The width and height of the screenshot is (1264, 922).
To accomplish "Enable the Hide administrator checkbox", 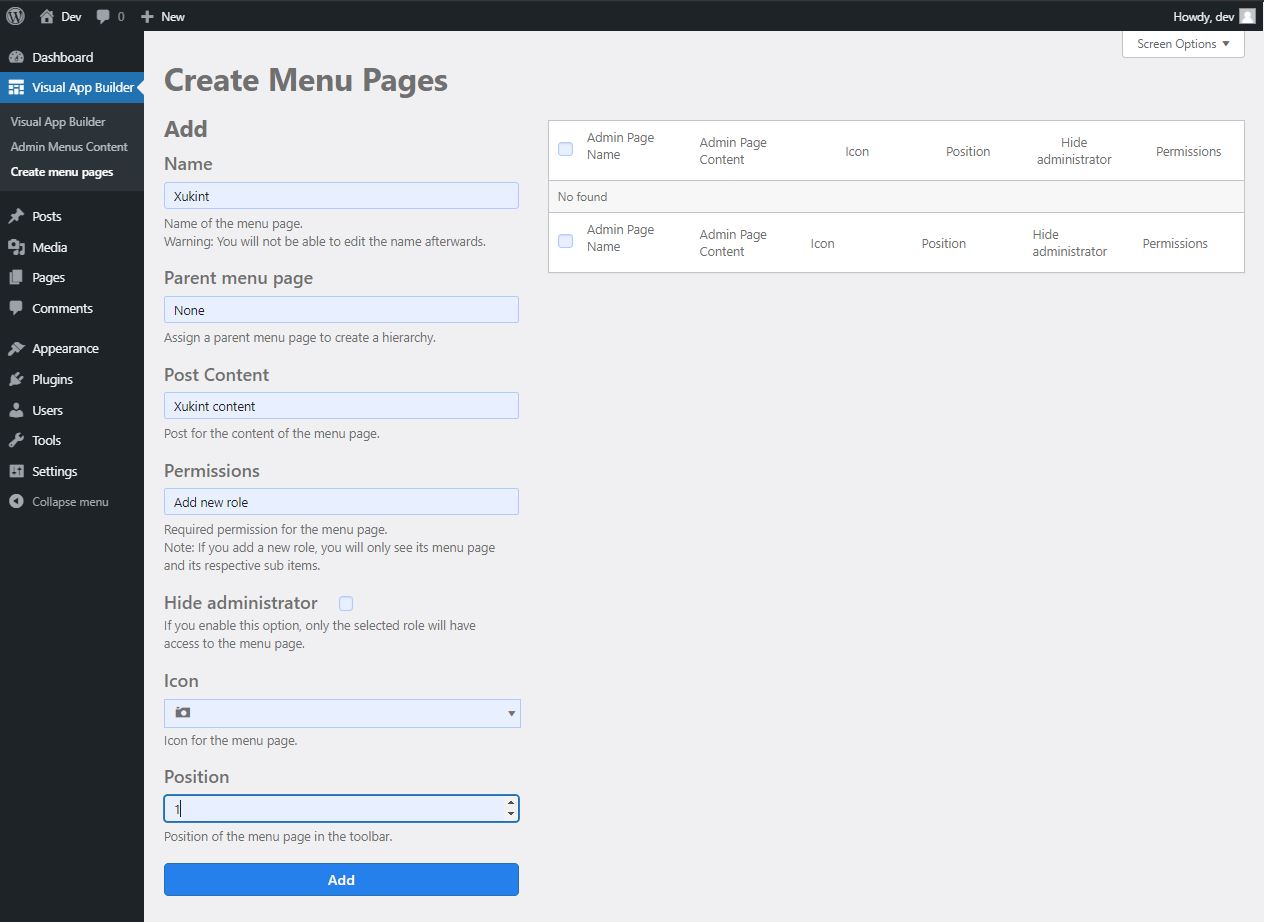I will 346,603.
